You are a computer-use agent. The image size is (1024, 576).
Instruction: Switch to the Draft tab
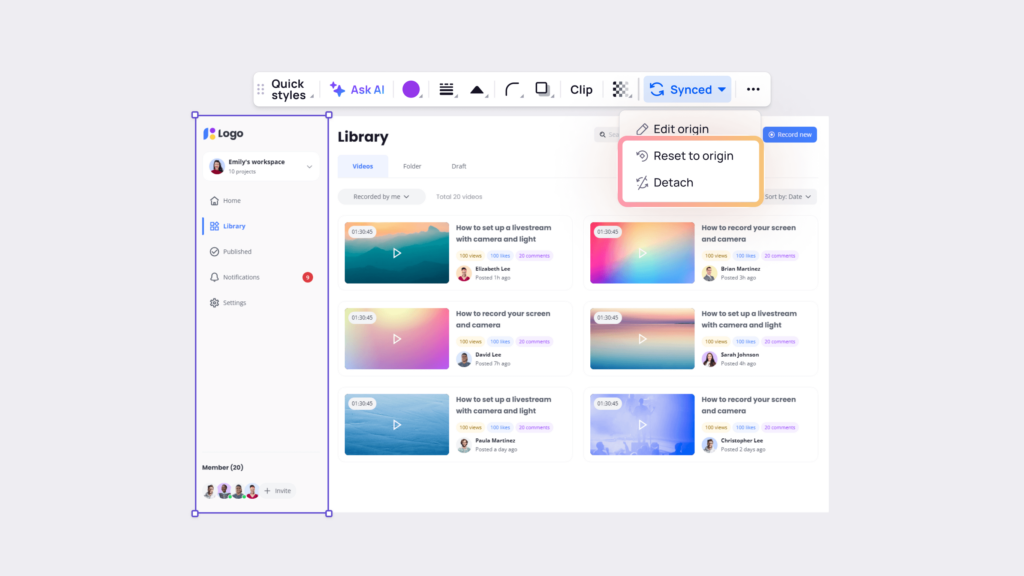pyautogui.click(x=459, y=165)
